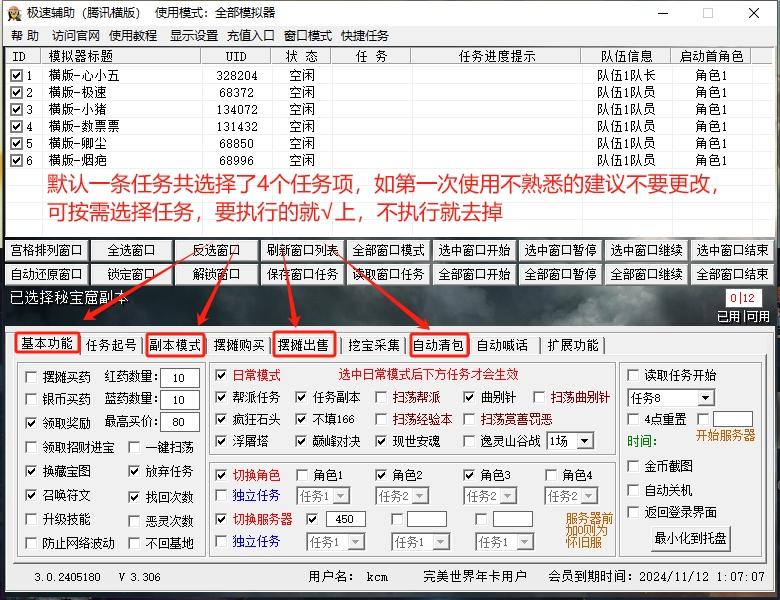Open the 任务8 dropdown

[703, 398]
